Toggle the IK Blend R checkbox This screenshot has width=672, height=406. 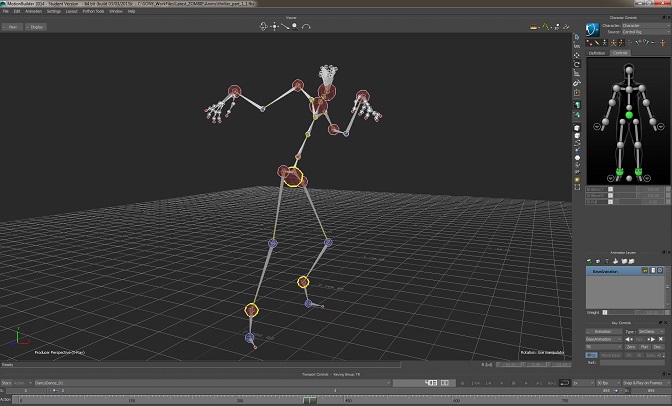tap(610, 195)
